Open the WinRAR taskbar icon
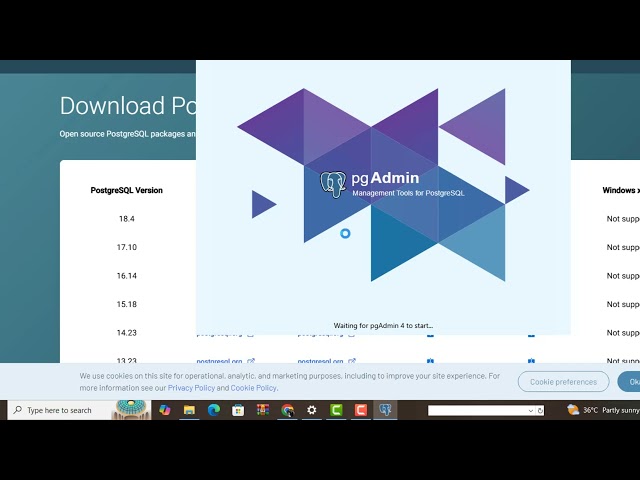This screenshot has height=480, width=640. pos(262,410)
